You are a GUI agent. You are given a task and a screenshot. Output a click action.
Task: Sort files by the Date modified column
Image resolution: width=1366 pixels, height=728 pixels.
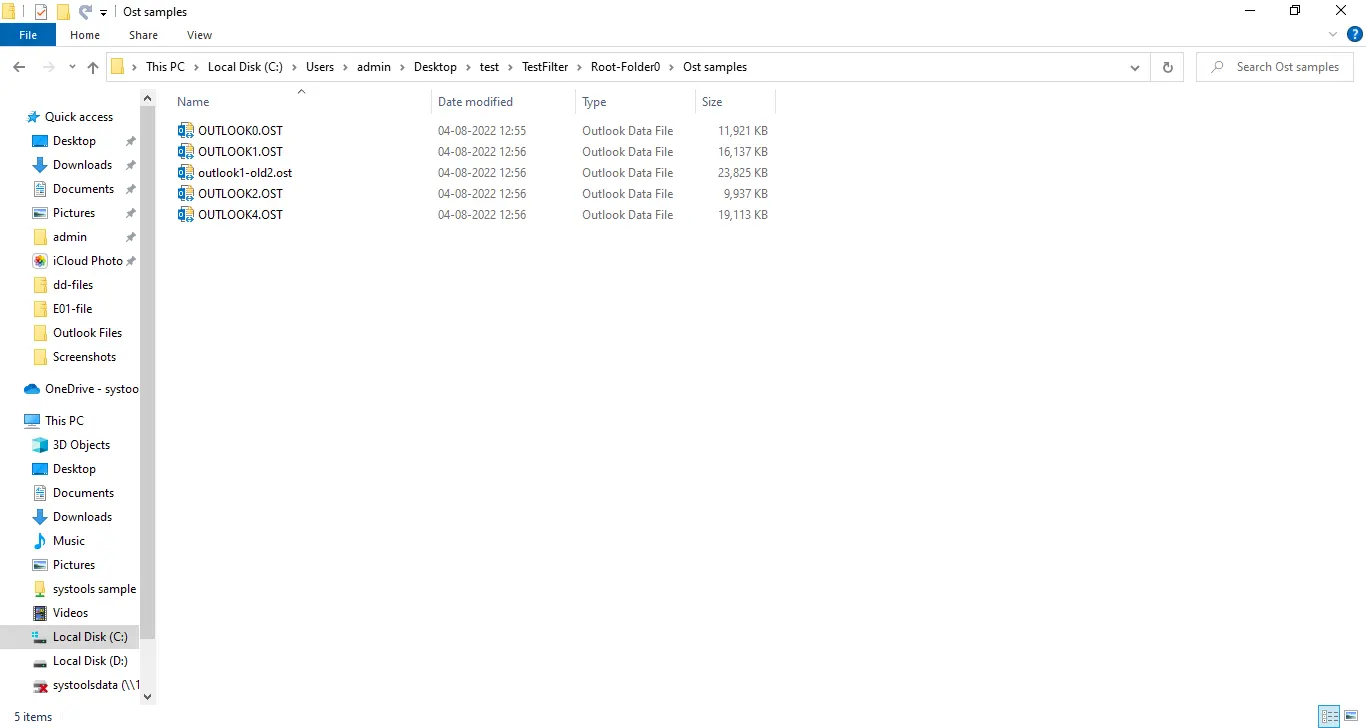pos(504,101)
